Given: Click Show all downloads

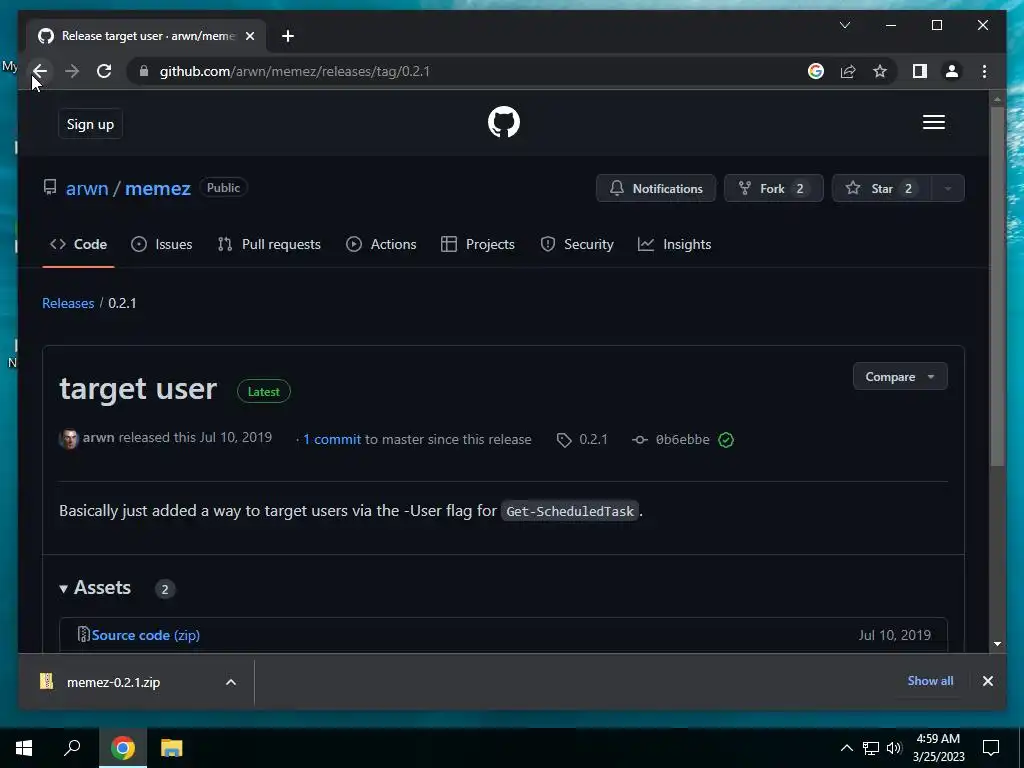Looking at the screenshot, I should (x=930, y=680).
